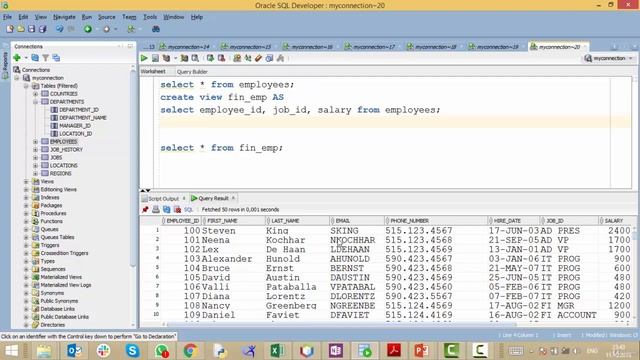Open the Tools menu
The image size is (640, 360).
point(150,17)
